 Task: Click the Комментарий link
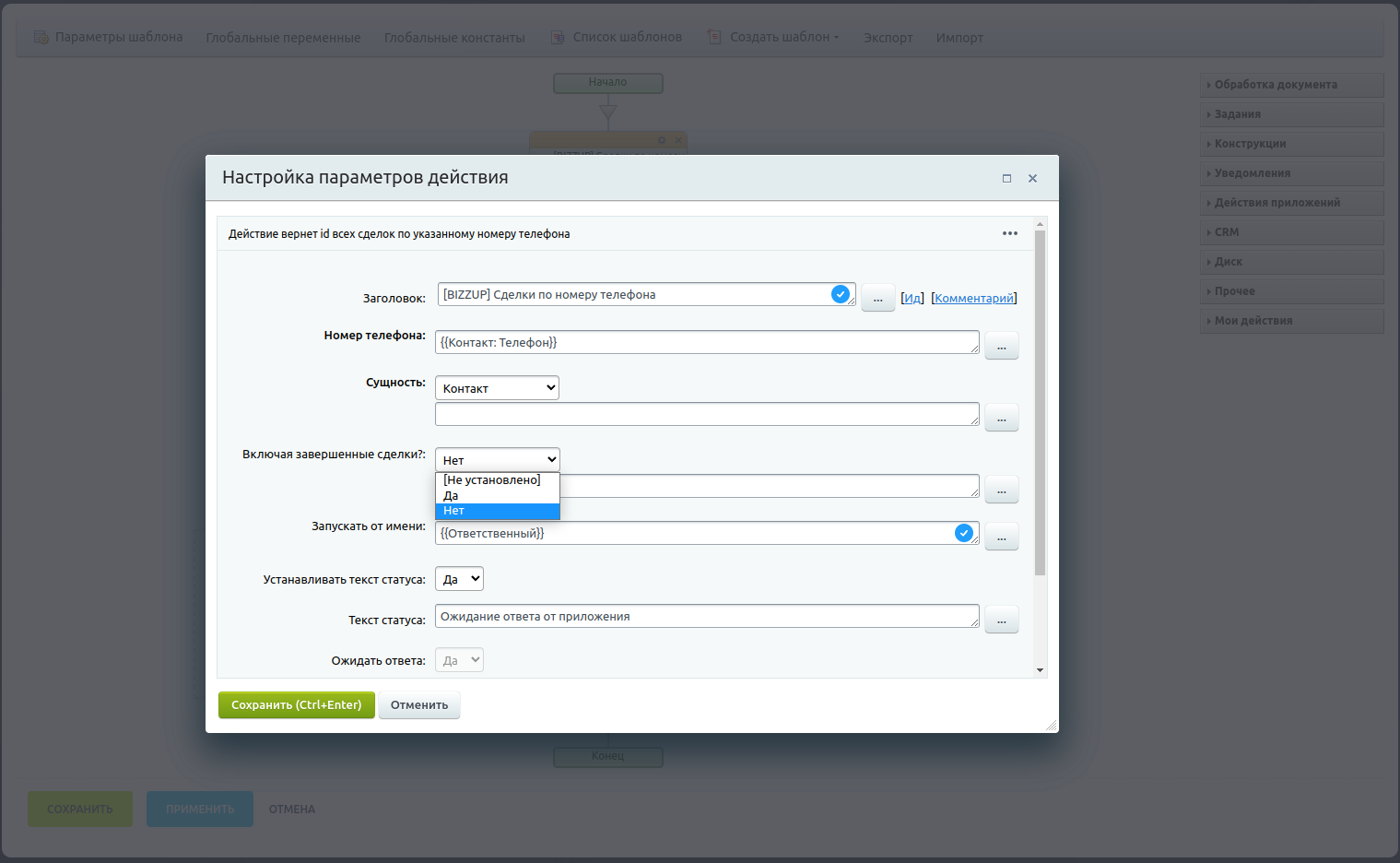(x=974, y=298)
